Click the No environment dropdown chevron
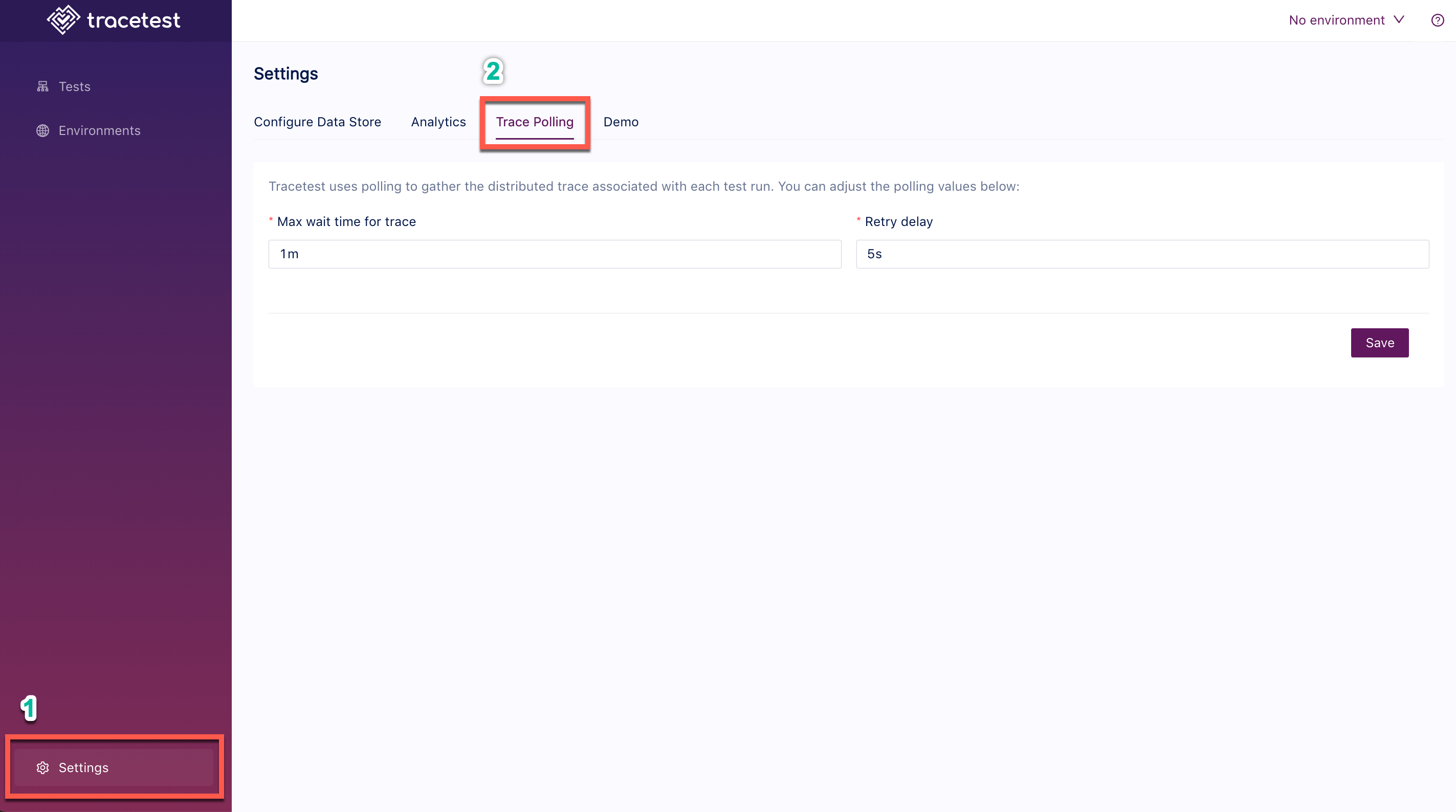The height and width of the screenshot is (812, 1456). click(x=1406, y=19)
